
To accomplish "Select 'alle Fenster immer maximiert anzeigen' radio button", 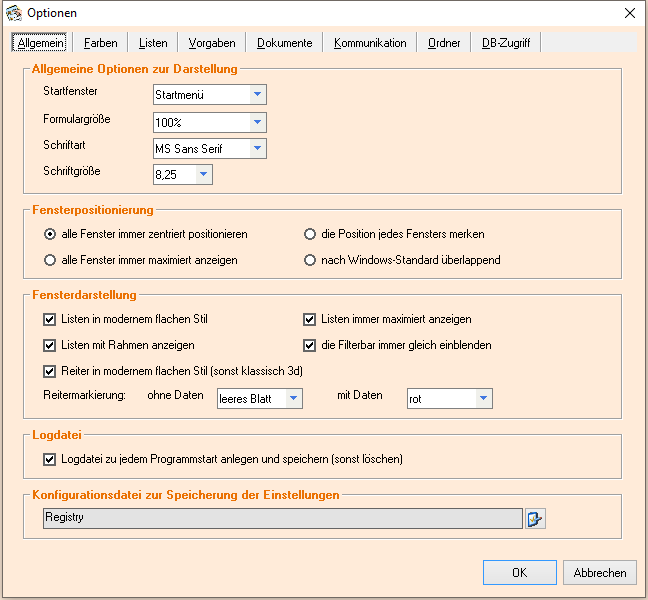I will tap(50, 260).
